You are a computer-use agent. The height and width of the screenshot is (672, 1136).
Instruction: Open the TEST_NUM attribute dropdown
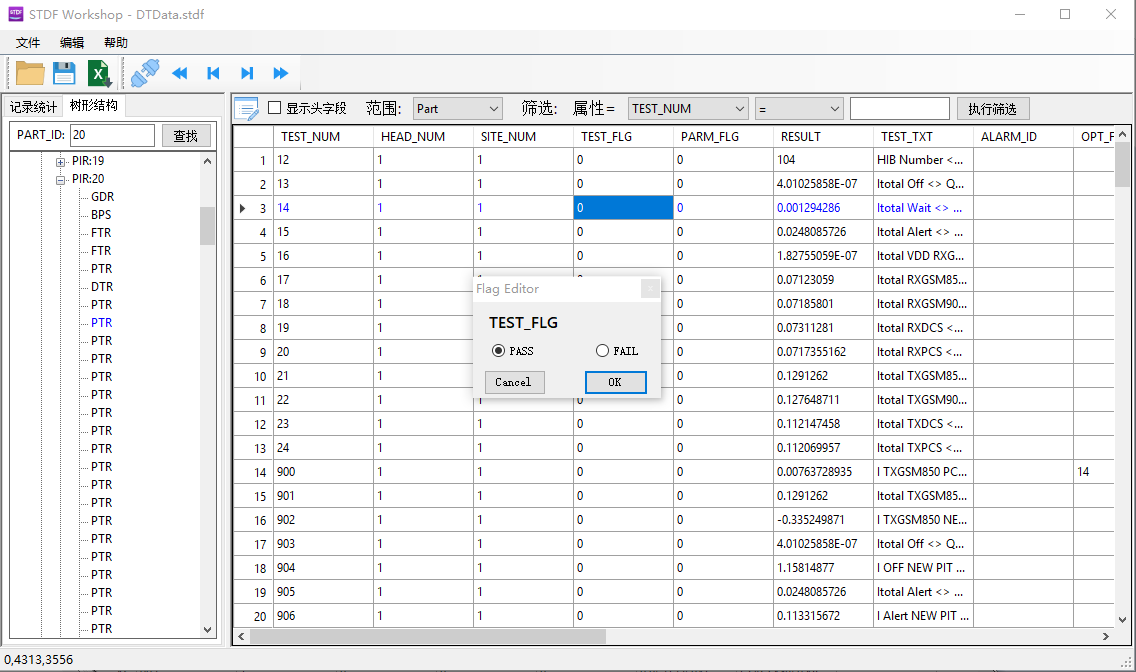coord(688,108)
